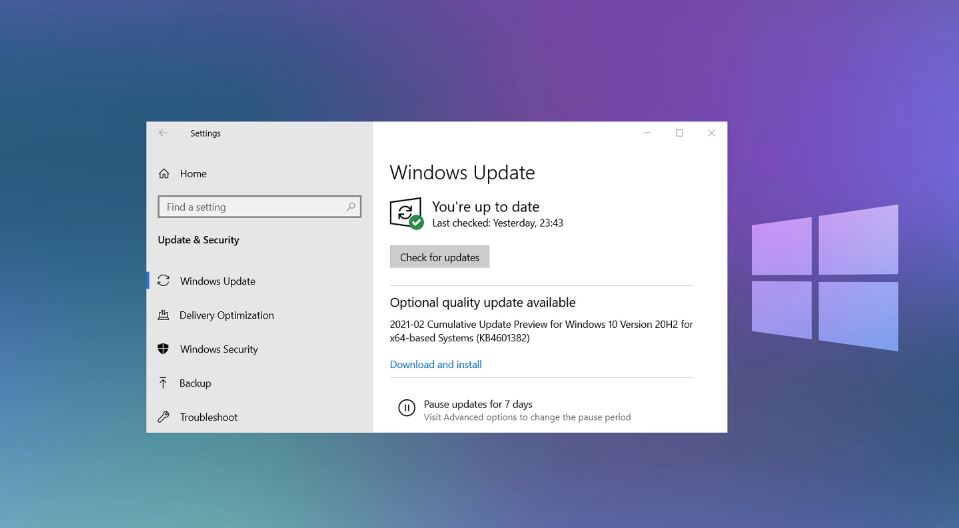The image size is (959, 528).
Task: Click the search magnifier icon
Action: tap(351, 207)
